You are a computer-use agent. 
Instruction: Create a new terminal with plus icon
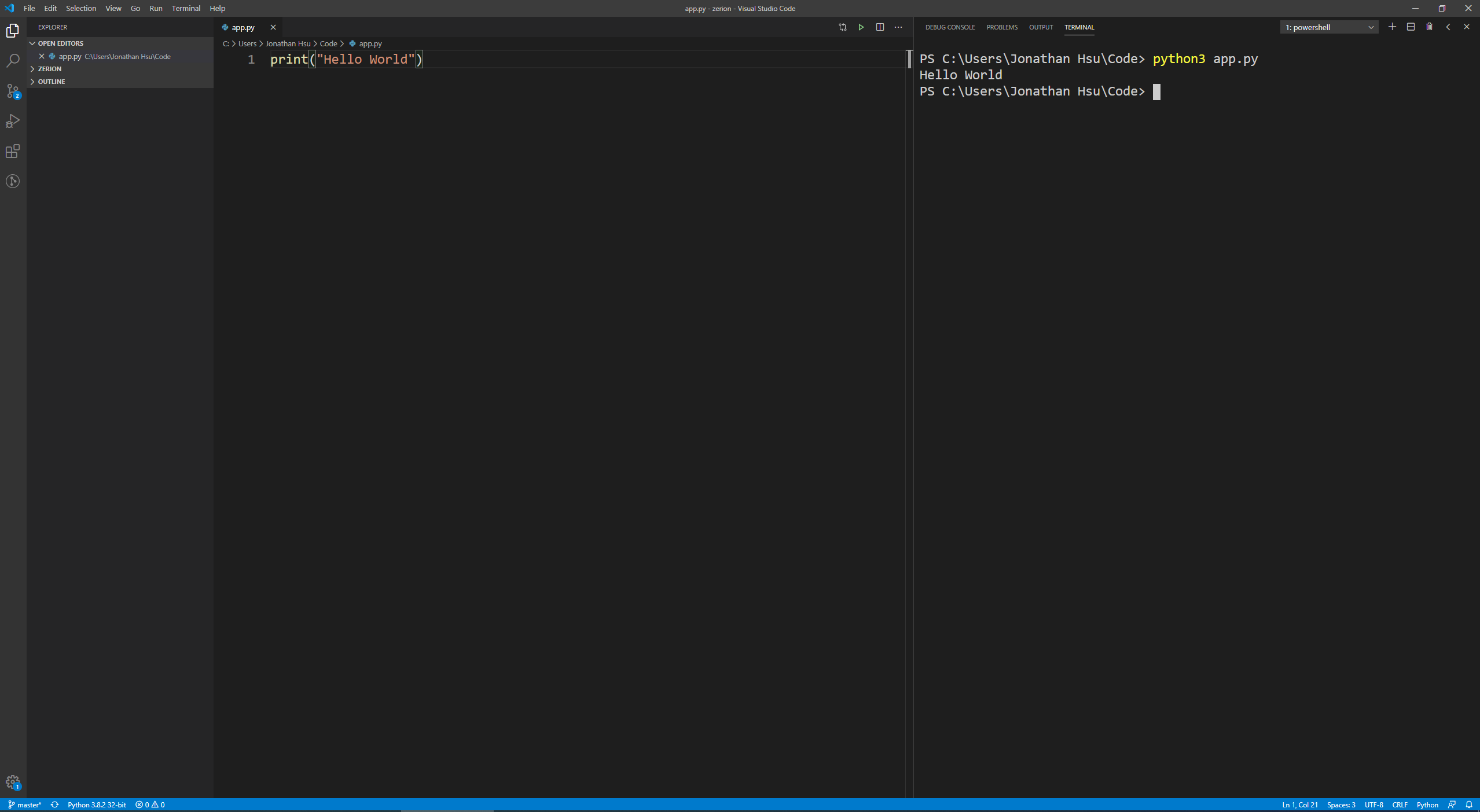point(1393,27)
